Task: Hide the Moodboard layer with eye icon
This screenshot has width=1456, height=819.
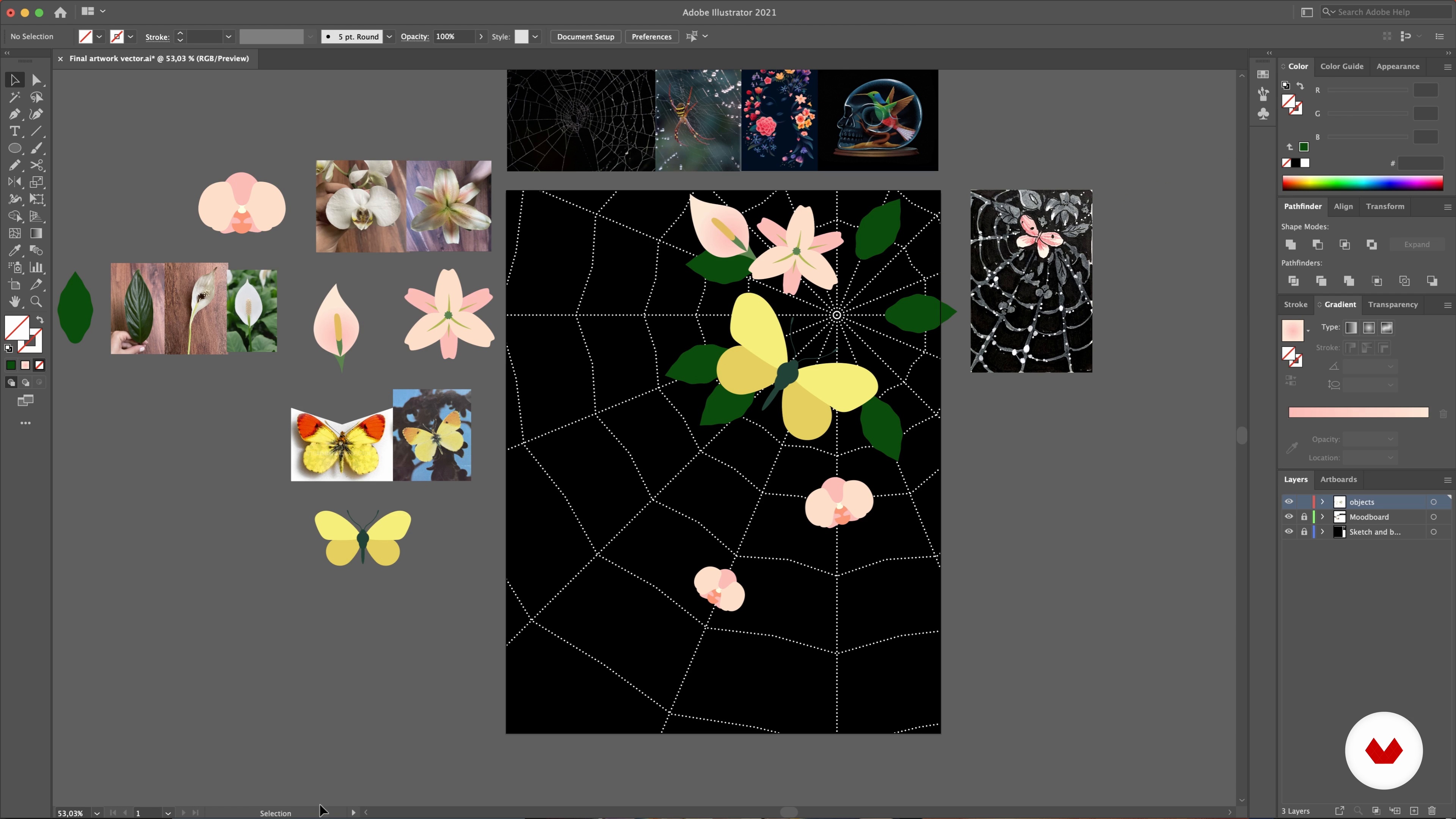Action: point(1289,516)
